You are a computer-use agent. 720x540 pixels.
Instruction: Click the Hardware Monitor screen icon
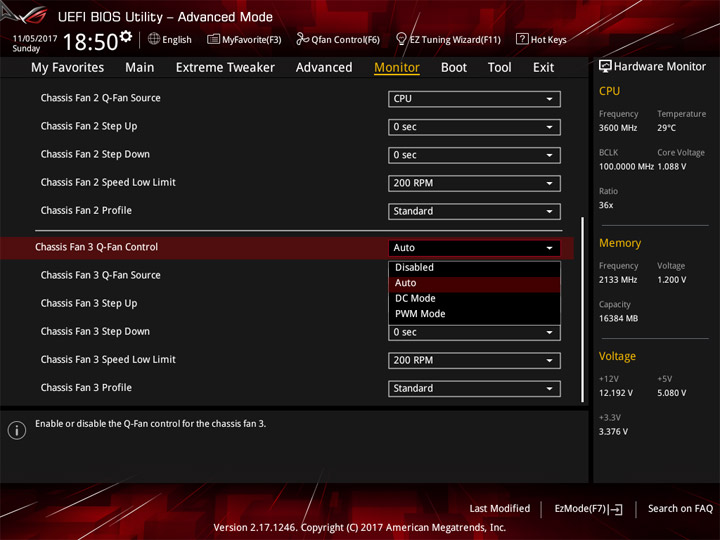(605, 67)
